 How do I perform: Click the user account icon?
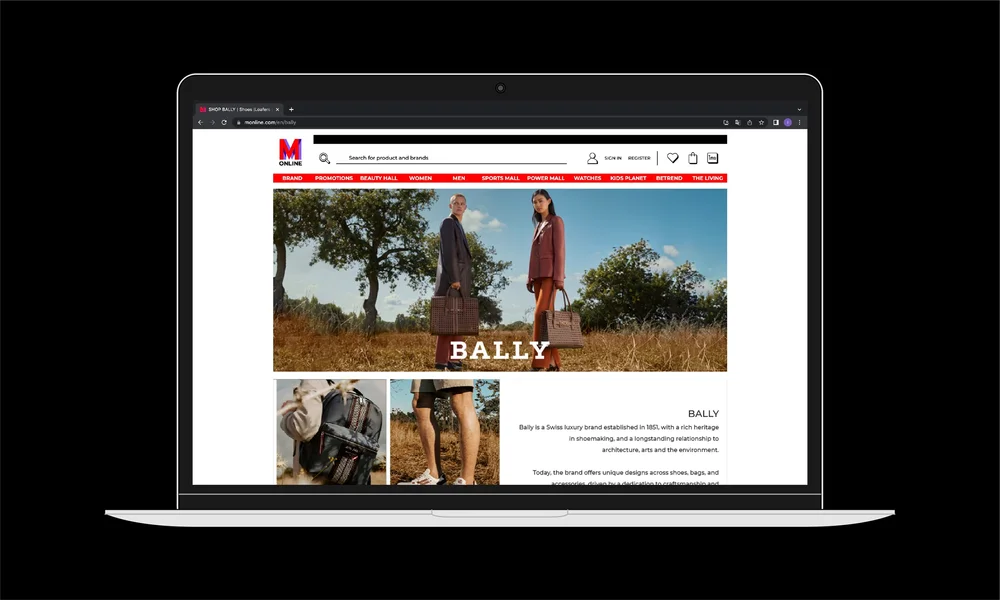[x=592, y=158]
